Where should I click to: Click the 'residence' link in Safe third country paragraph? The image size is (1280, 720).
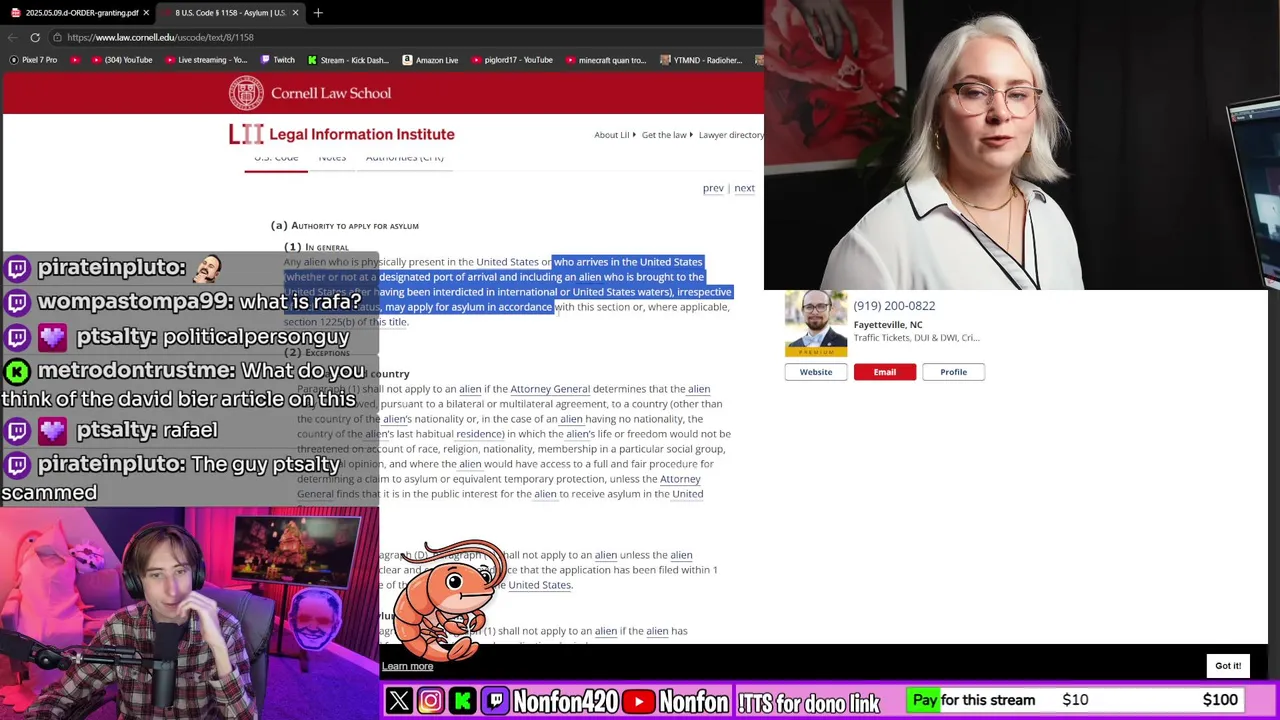[479, 434]
